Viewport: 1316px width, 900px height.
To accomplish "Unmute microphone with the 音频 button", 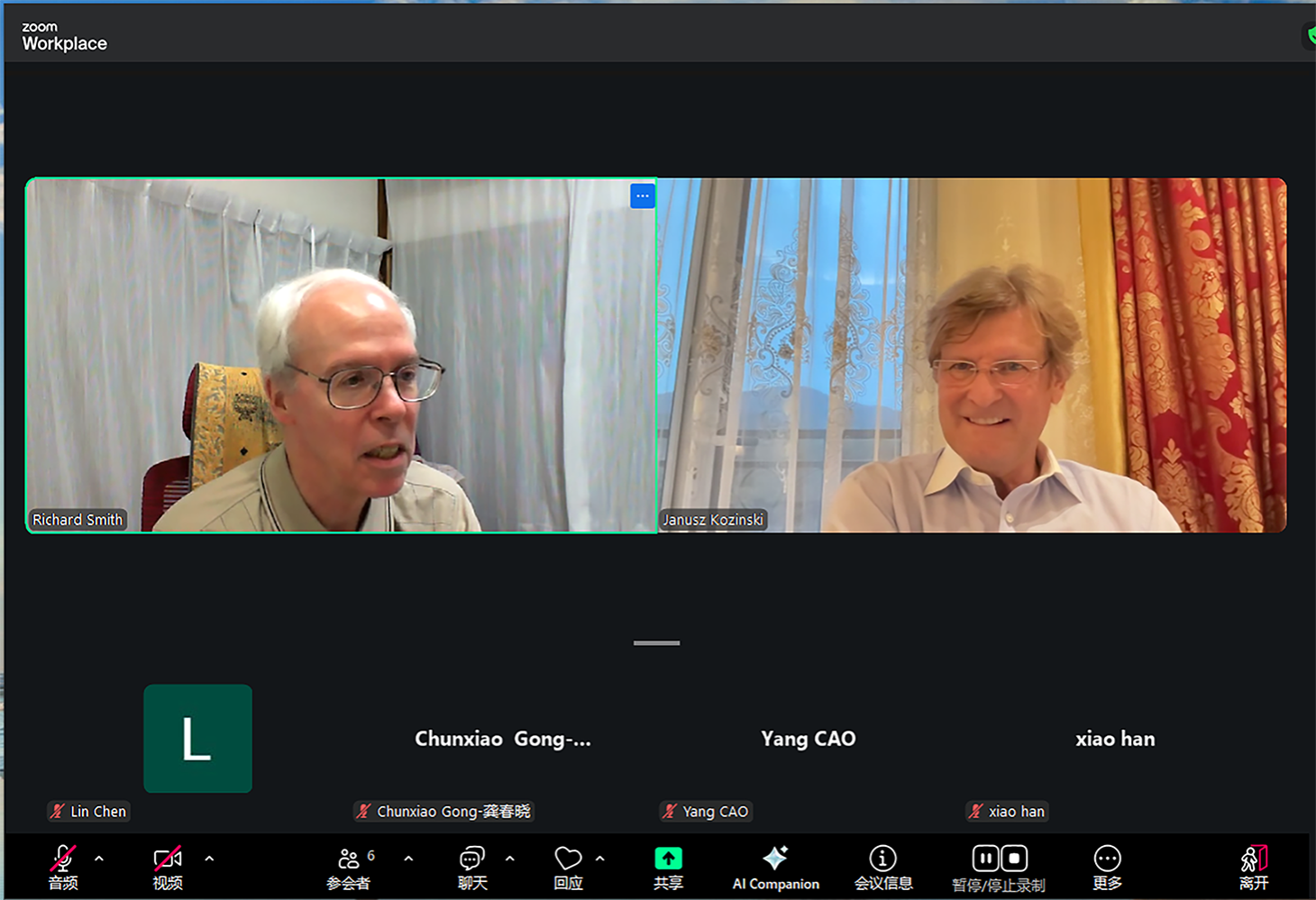I will [63, 867].
